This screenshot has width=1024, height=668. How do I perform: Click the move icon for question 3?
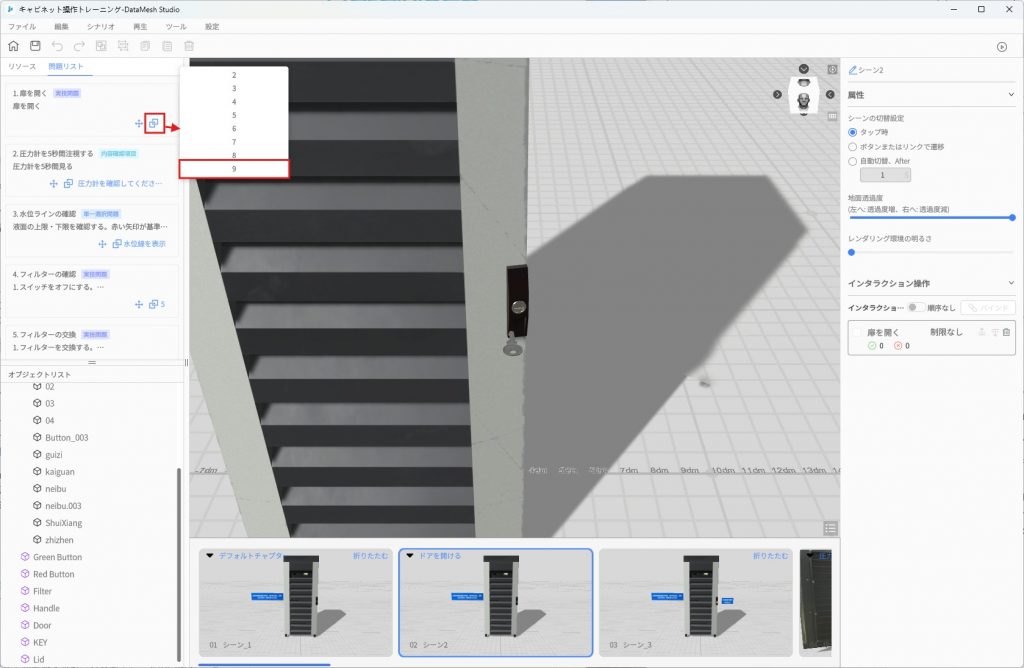[x=102, y=244]
